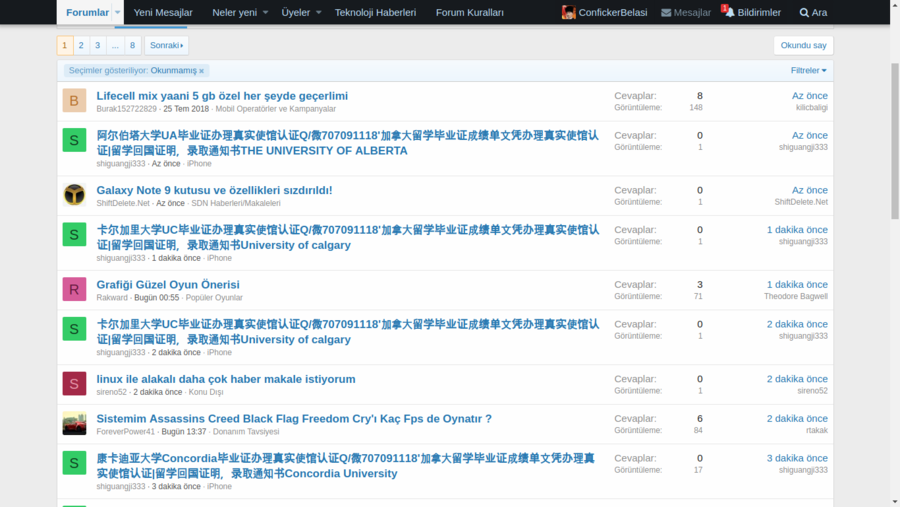900x507 pixels.
Task: Open the thread linux ile alakalı daha çok haber
Action: click(226, 379)
